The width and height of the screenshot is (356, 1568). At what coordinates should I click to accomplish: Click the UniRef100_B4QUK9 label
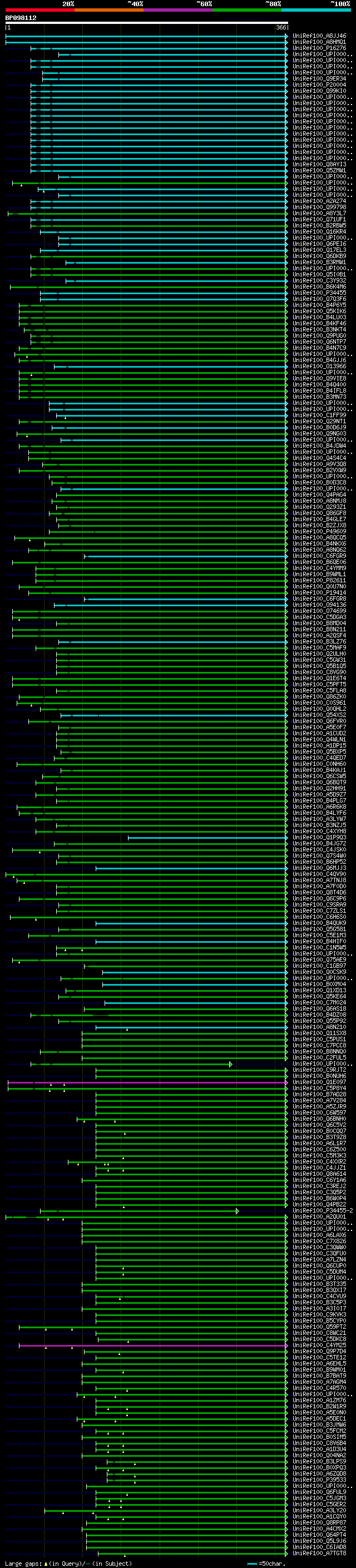(x=319, y=923)
